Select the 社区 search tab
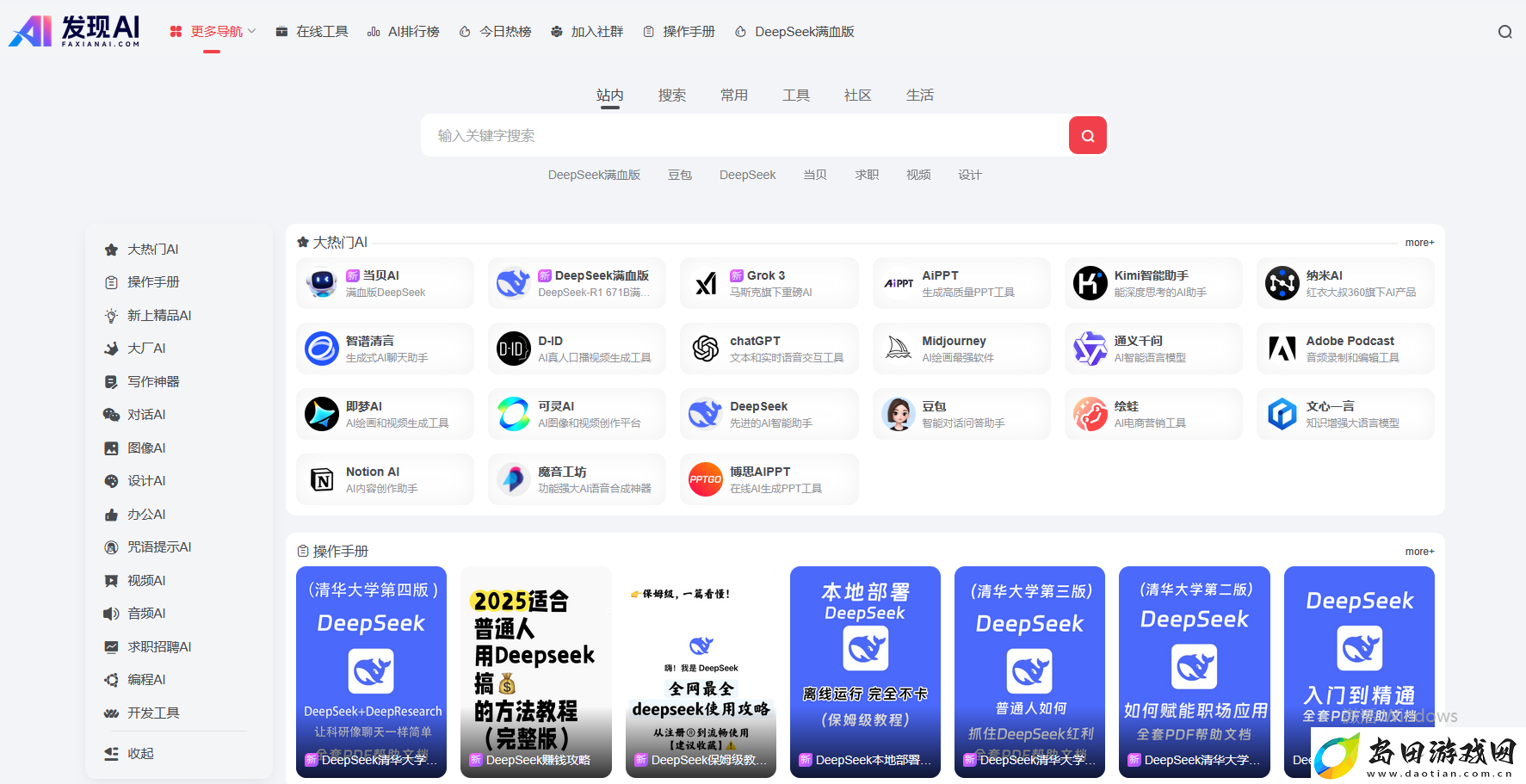The image size is (1526, 784). pyautogui.click(x=857, y=95)
